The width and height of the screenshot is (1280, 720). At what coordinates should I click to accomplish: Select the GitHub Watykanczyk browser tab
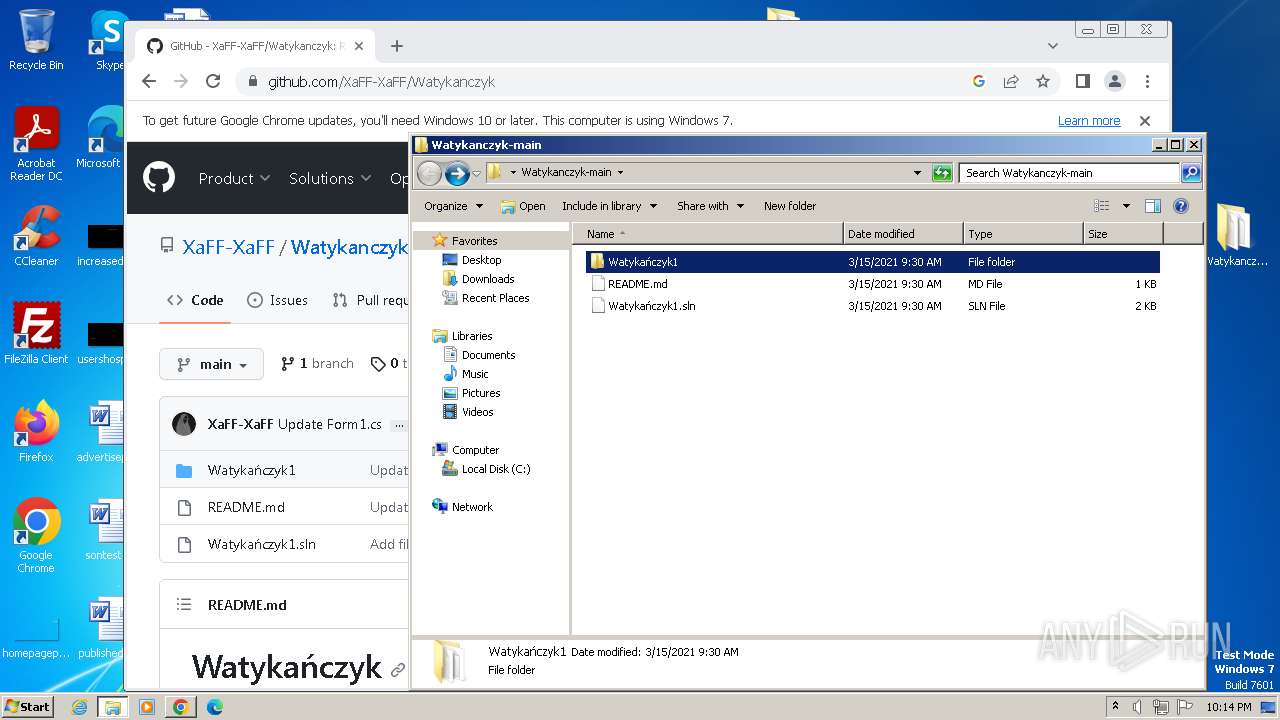[x=254, y=46]
